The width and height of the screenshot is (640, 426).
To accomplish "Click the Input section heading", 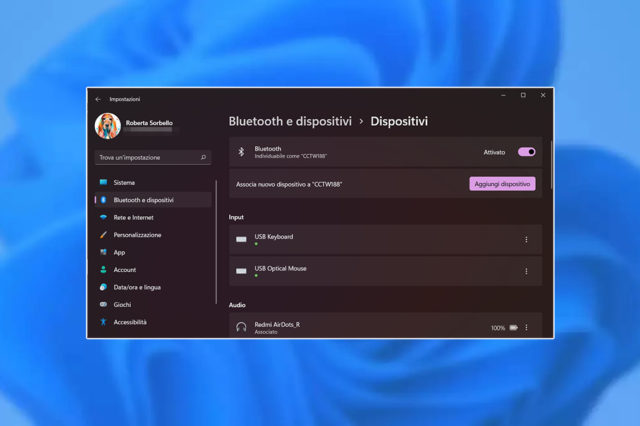I will tap(236, 217).
